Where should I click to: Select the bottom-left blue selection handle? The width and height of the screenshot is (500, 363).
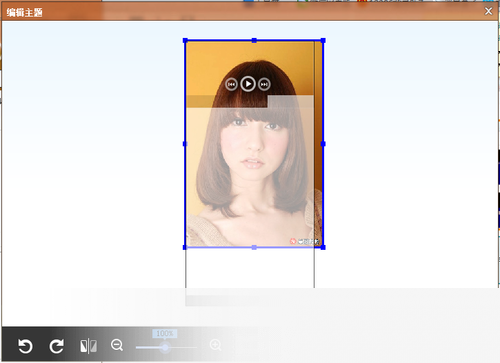[185, 247]
